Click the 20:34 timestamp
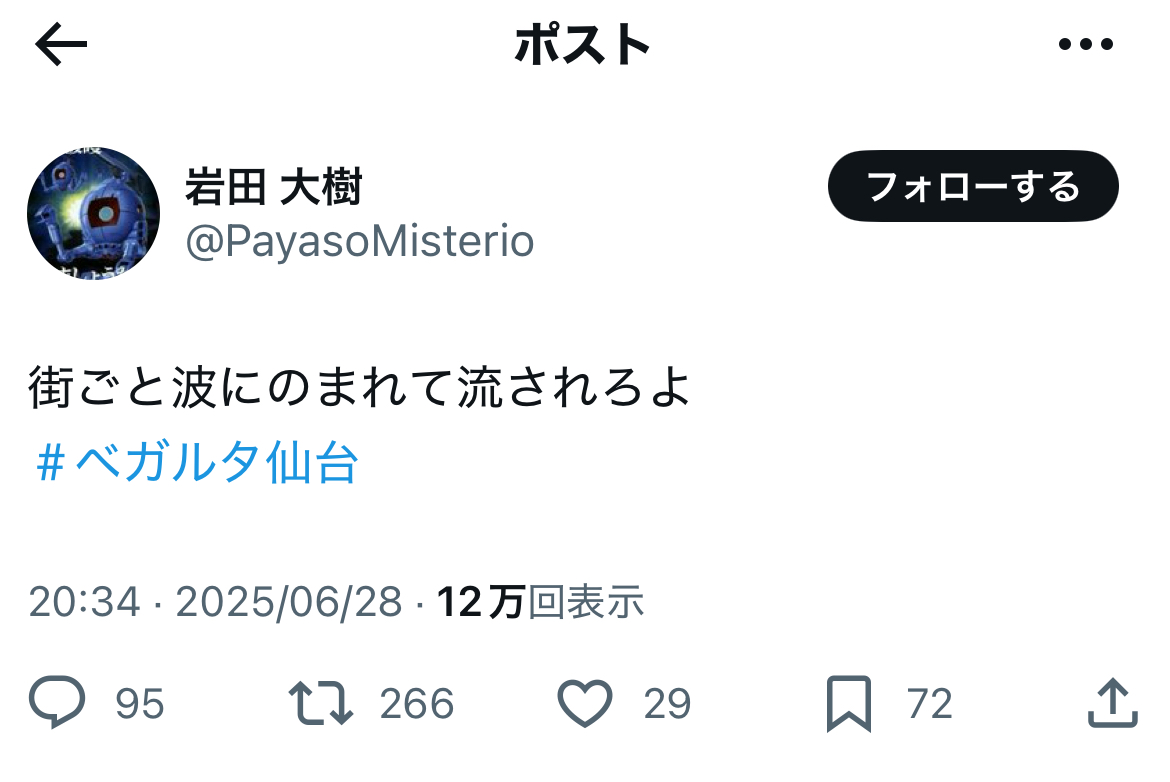The width and height of the screenshot is (1170, 782). pos(84,601)
